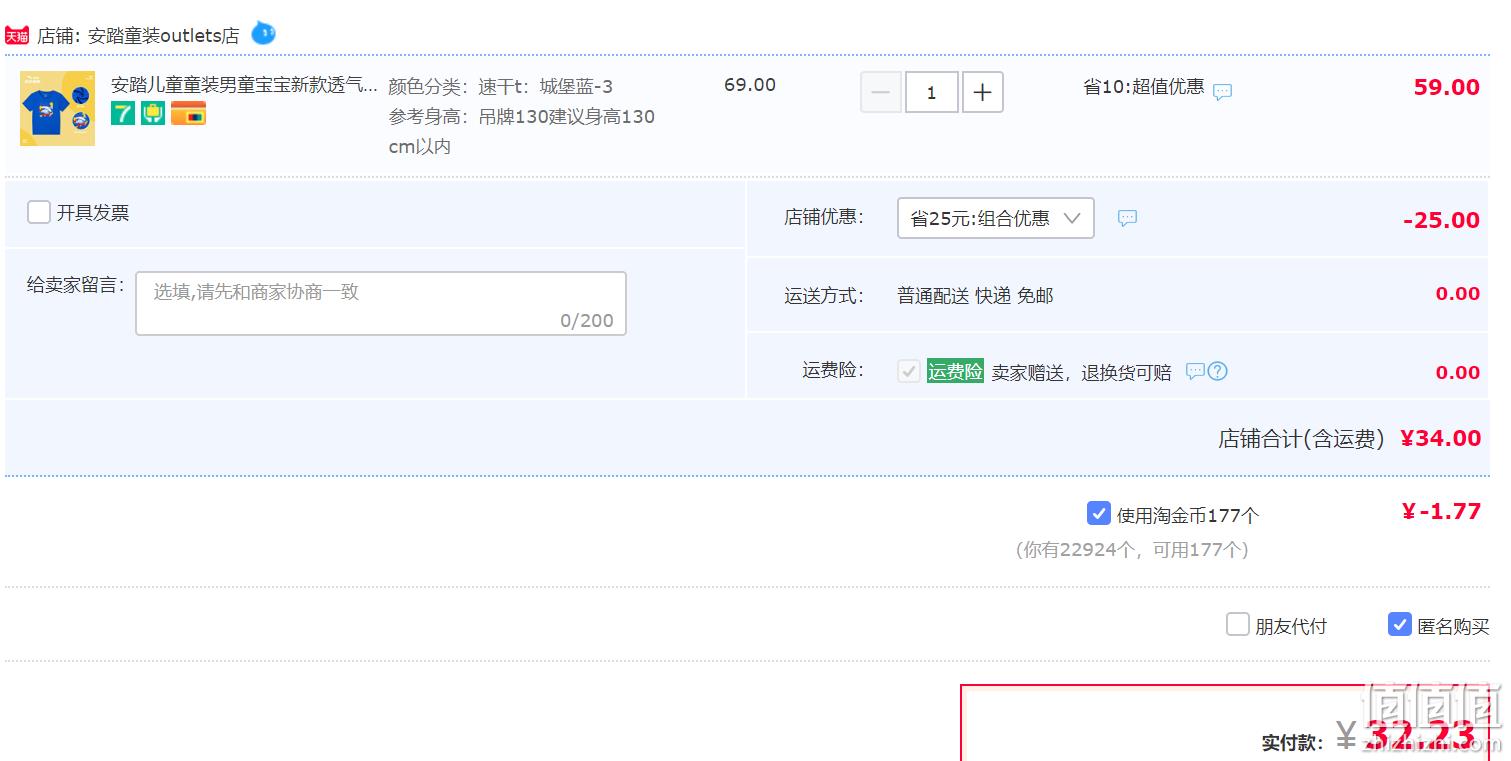Click the orange credit card badge icon
Image resolution: width=1511 pixels, height=761 pixels.
(x=188, y=113)
